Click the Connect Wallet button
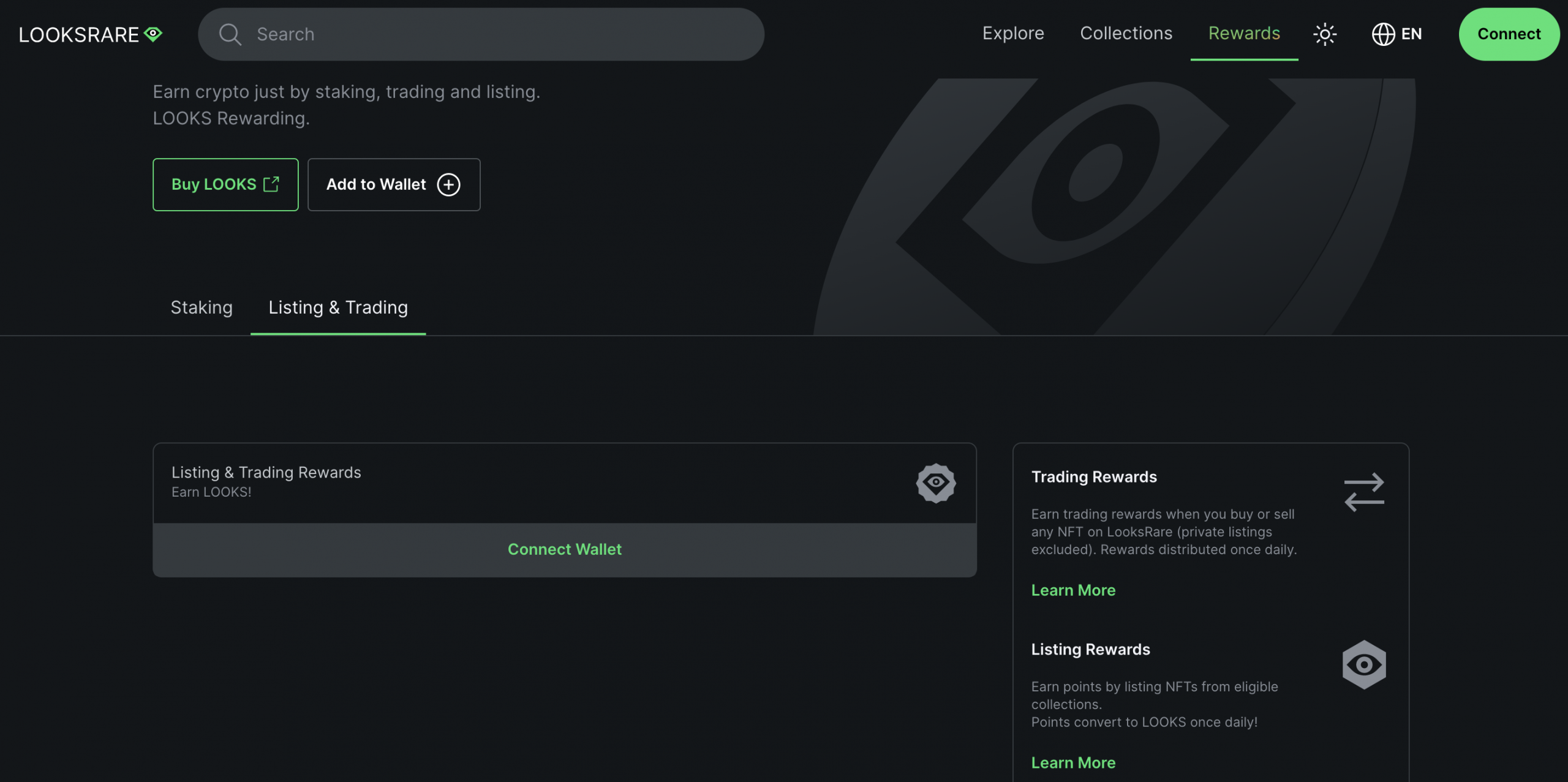Viewport: 1568px width, 782px height. pyautogui.click(x=565, y=549)
